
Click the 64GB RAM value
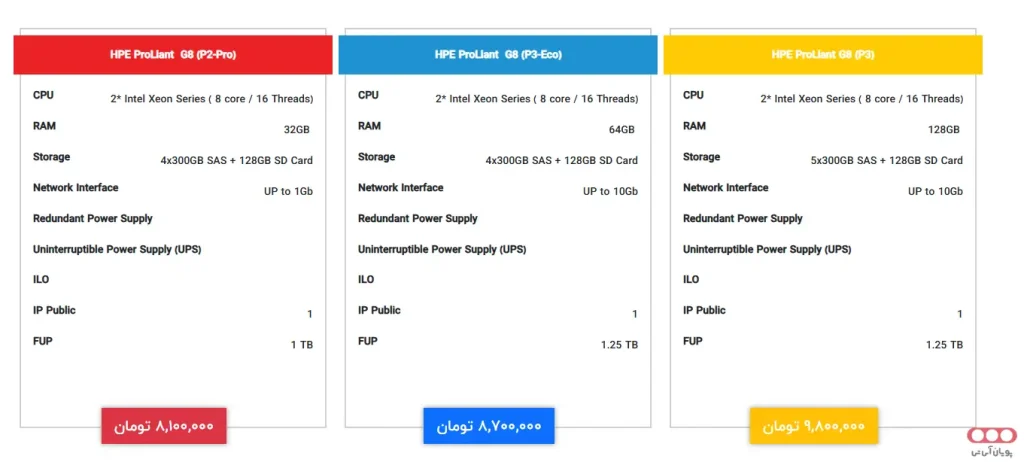(622, 130)
